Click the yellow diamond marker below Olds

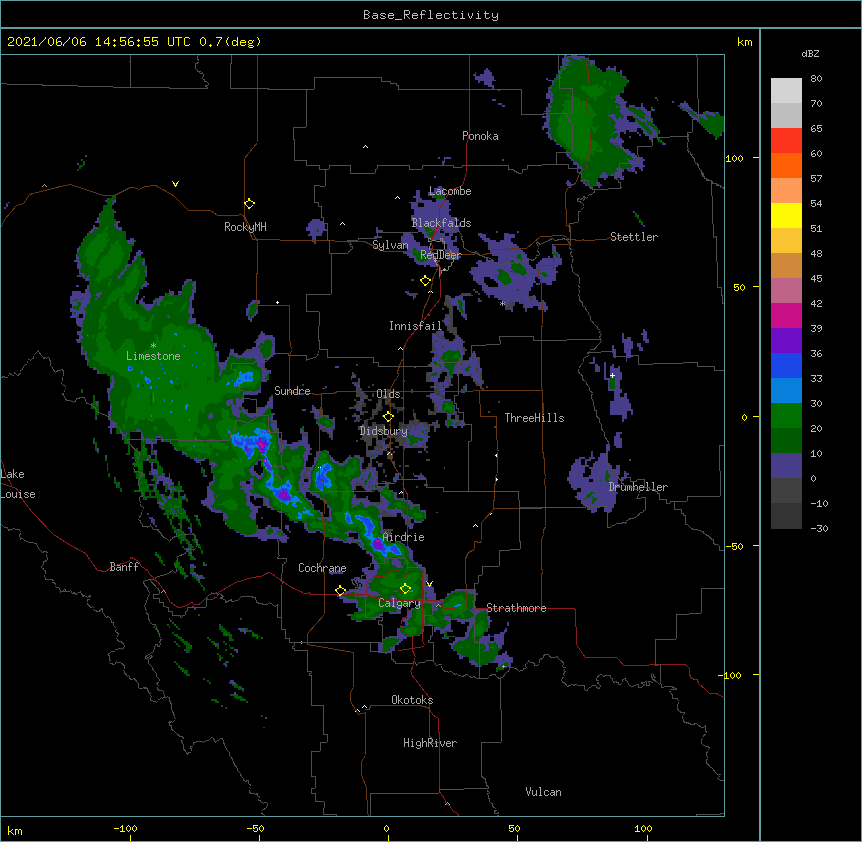pyautogui.click(x=388, y=417)
